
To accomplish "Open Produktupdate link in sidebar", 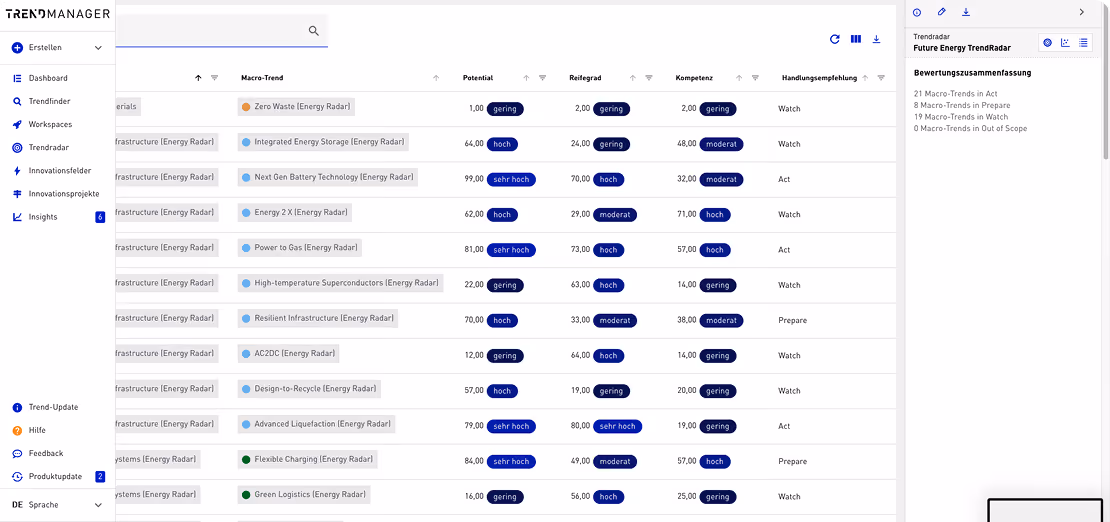I will click(55, 477).
